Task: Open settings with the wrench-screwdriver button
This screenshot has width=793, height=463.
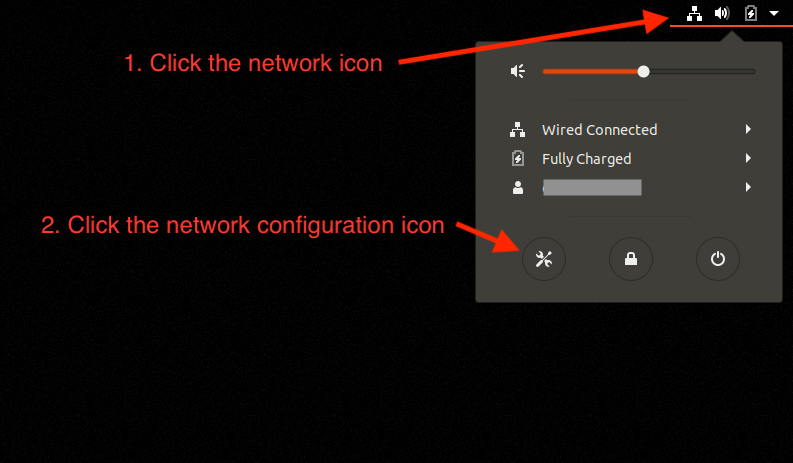Action: click(544, 259)
